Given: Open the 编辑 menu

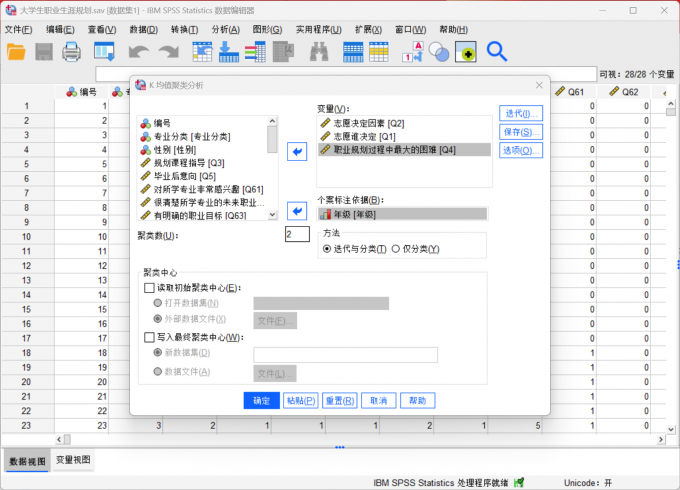Looking at the screenshot, I should (x=60, y=29).
